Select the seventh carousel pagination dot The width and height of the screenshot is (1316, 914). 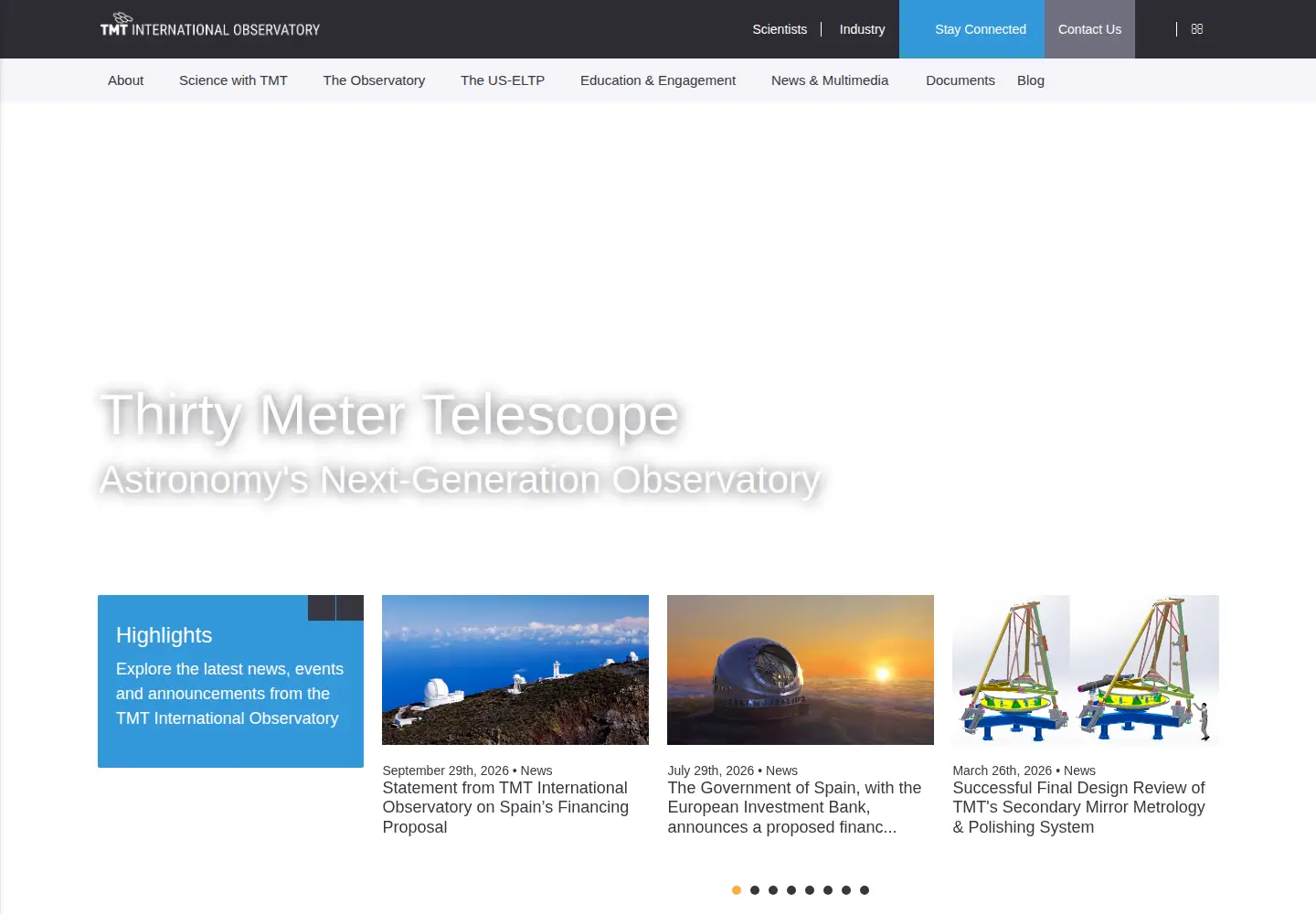point(846,890)
